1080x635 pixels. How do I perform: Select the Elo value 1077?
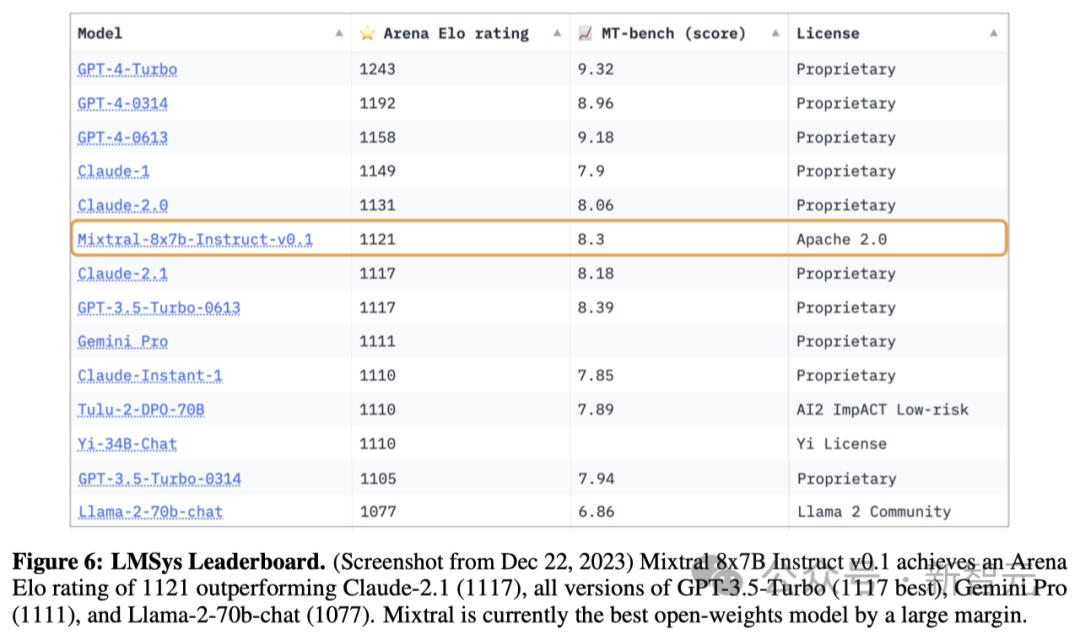378,512
